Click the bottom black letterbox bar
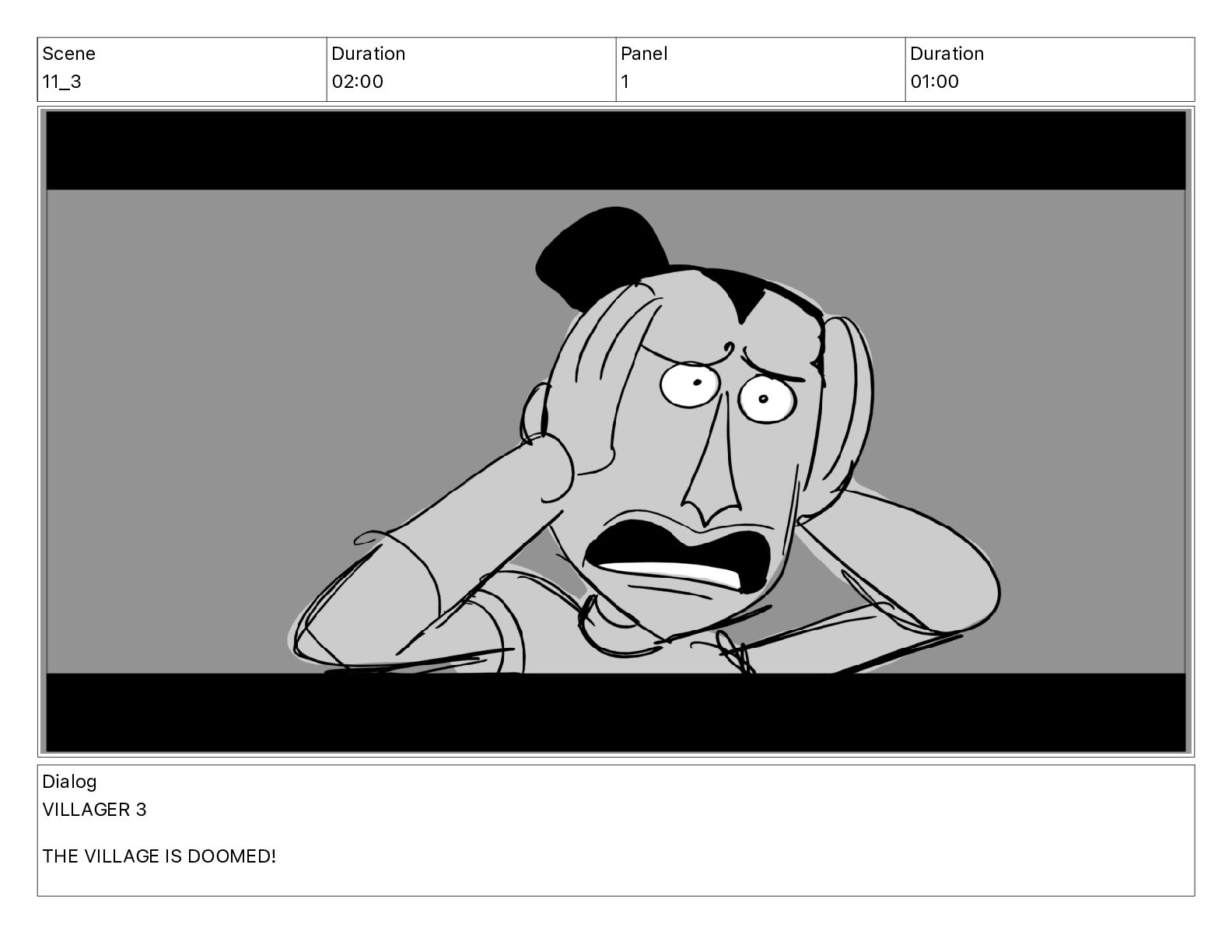The height and width of the screenshot is (952, 1232). (x=616, y=712)
